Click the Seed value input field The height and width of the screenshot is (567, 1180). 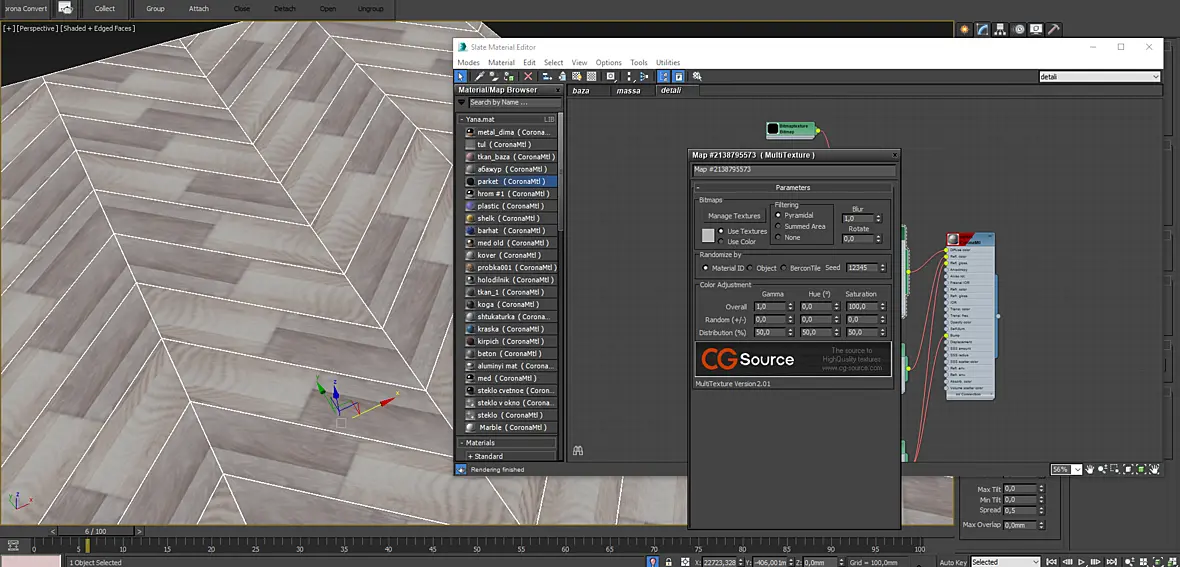[x=862, y=267]
